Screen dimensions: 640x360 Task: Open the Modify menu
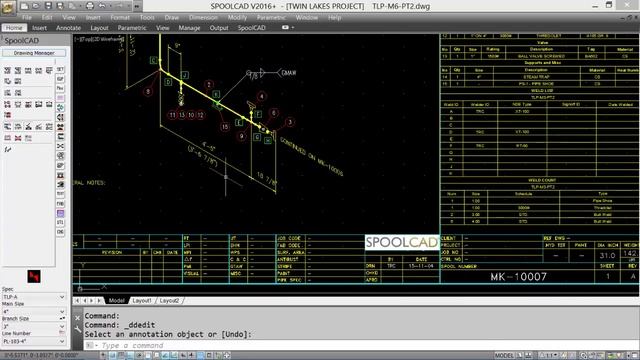[x=237, y=18]
